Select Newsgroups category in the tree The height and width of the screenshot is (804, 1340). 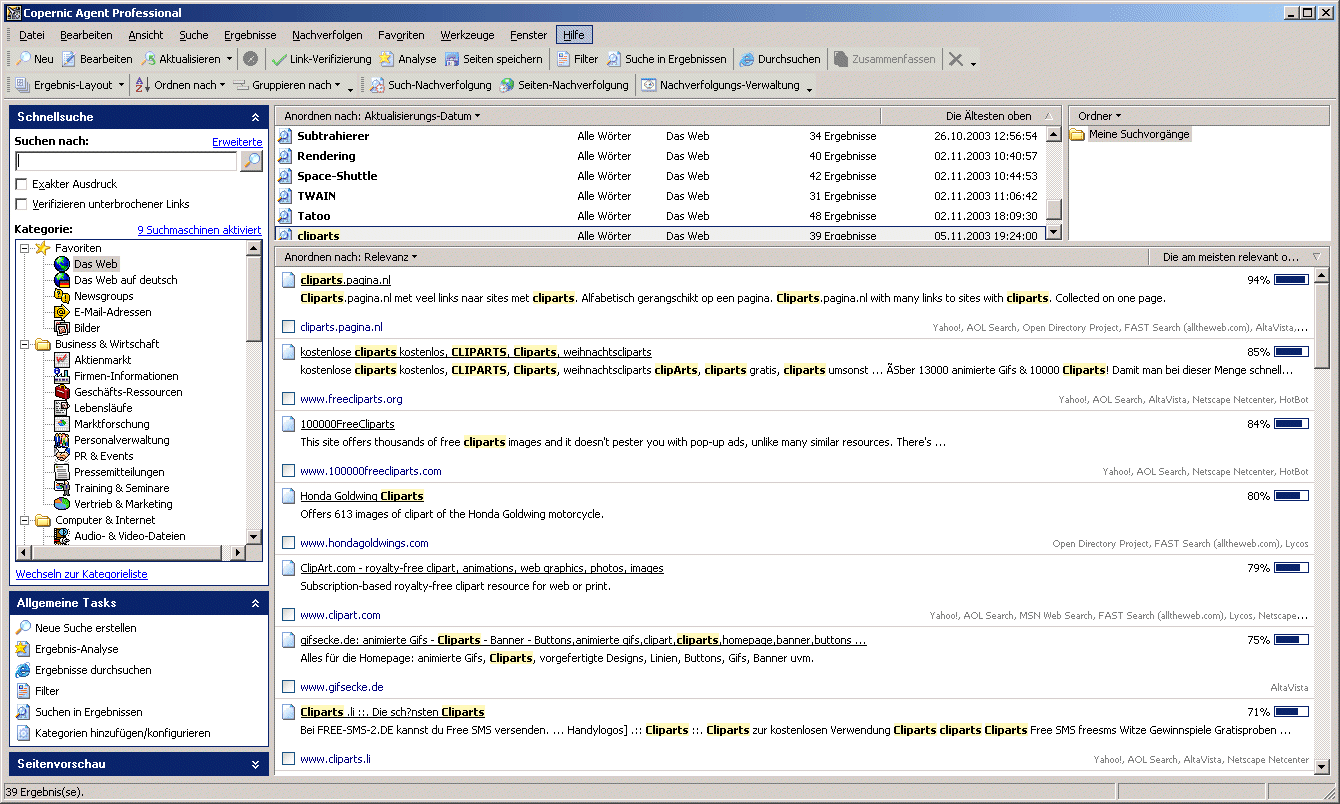pyautogui.click(x=103, y=296)
